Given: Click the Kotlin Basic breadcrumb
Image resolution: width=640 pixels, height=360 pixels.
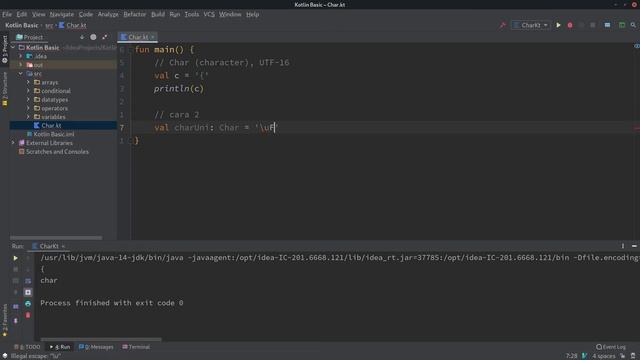Looking at the screenshot, I should (x=22, y=25).
